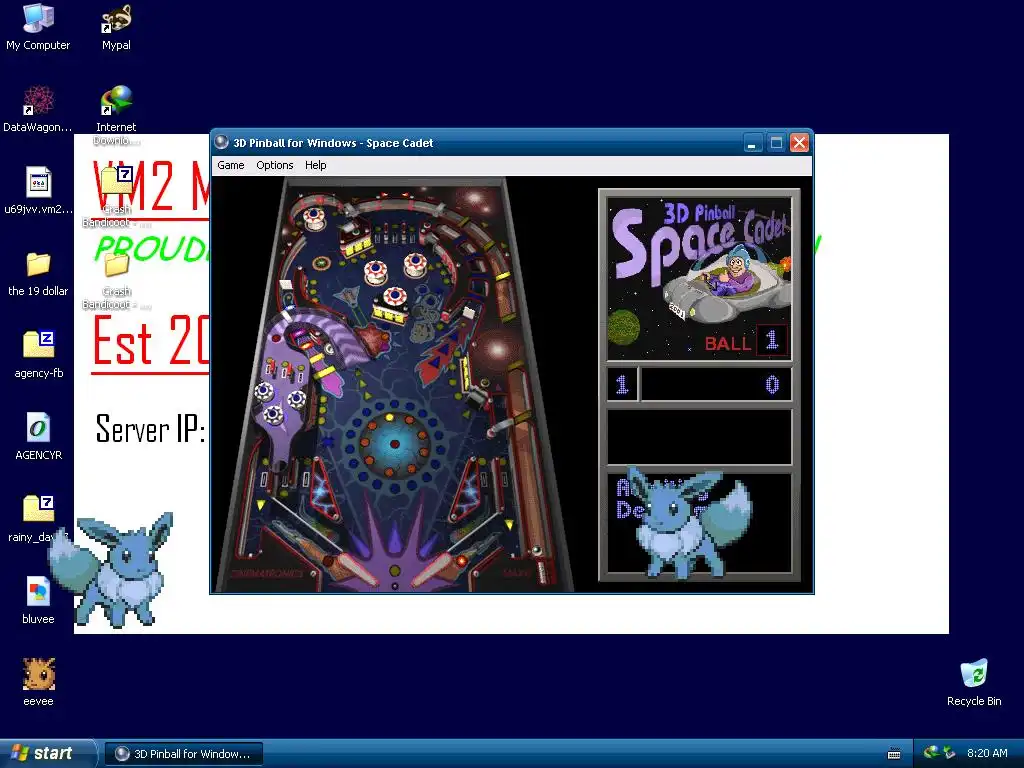Screen dimensions: 1024x768
Task: Close the 3D Pinball window
Action: click(x=799, y=142)
